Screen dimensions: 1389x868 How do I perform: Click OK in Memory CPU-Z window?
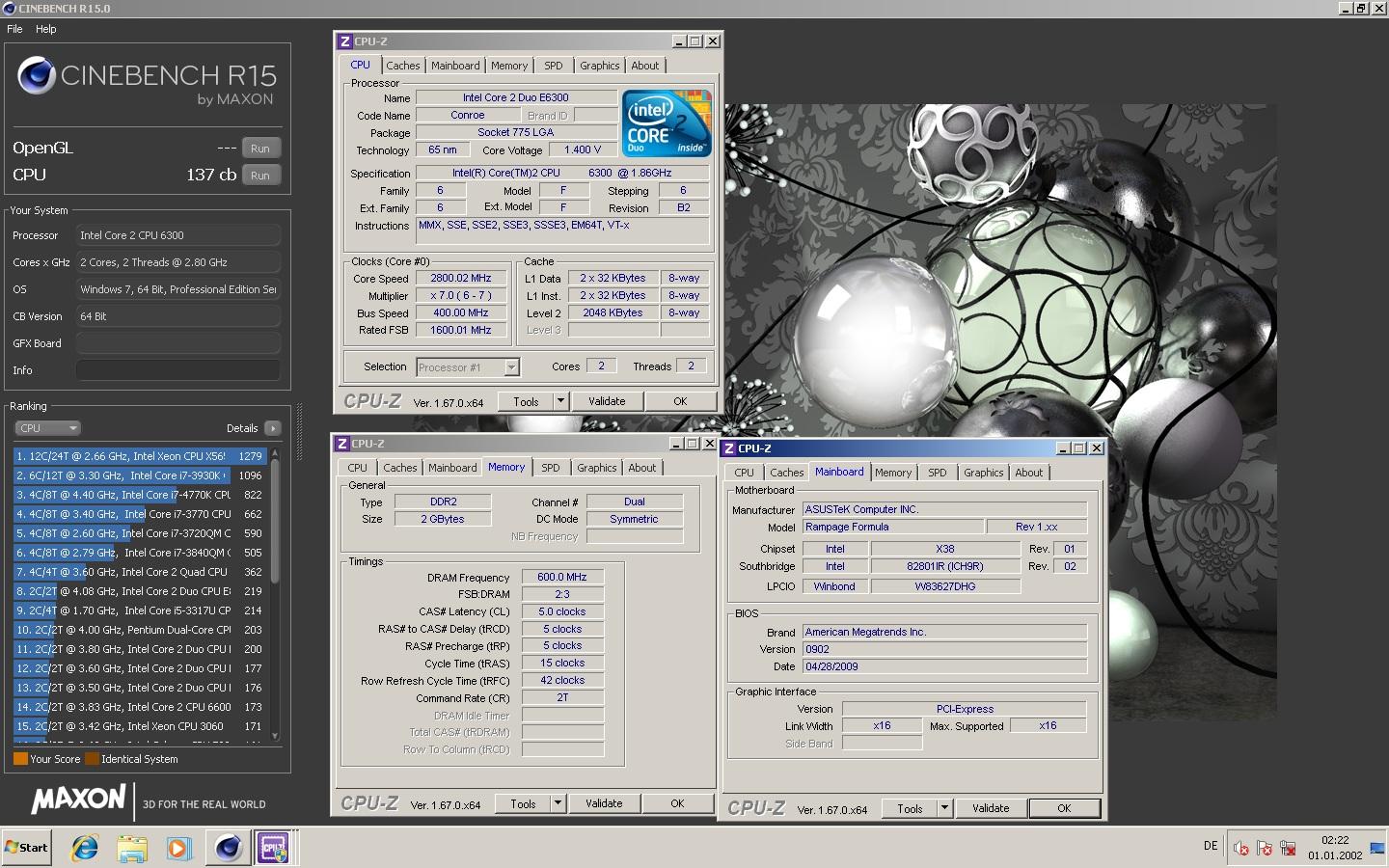click(677, 804)
